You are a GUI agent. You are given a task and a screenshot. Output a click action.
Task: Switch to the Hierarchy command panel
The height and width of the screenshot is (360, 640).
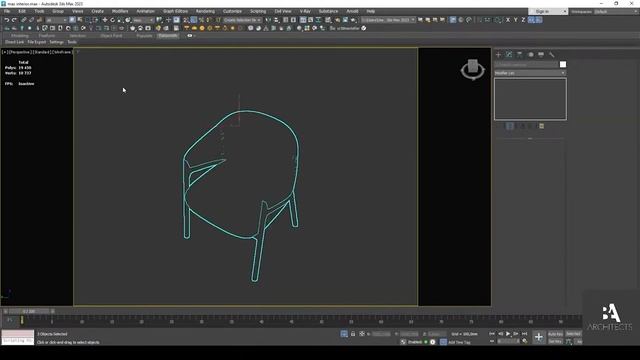520,54
